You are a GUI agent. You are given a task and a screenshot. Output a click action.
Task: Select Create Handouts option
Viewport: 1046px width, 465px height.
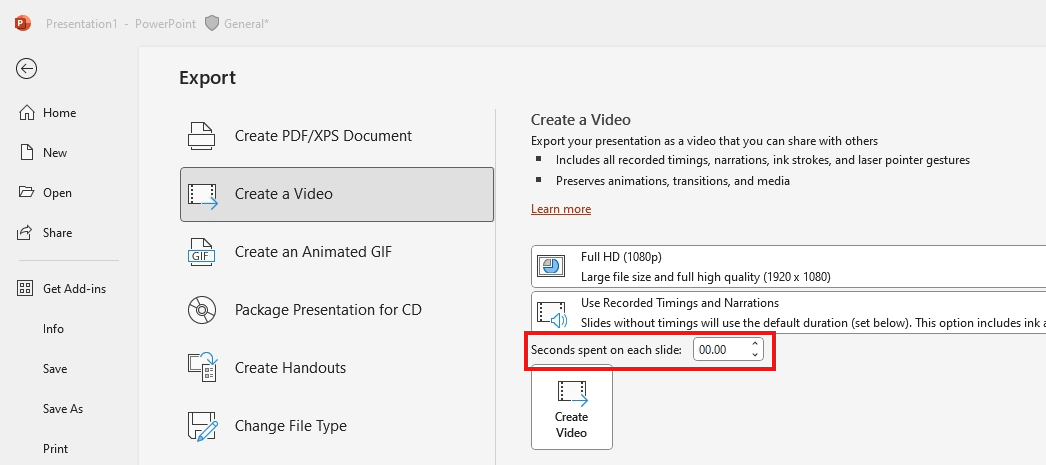point(337,368)
